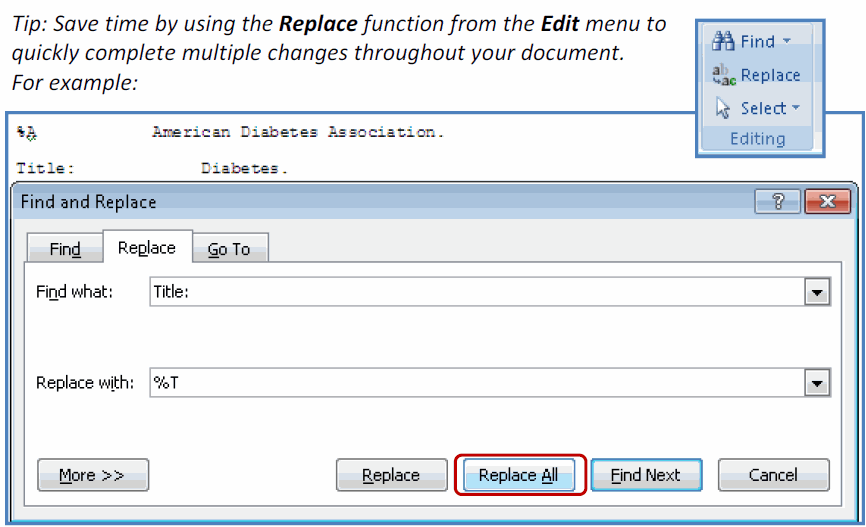The width and height of the screenshot is (866, 527).
Task: Close the Find and Replace dialog
Action: (827, 202)
